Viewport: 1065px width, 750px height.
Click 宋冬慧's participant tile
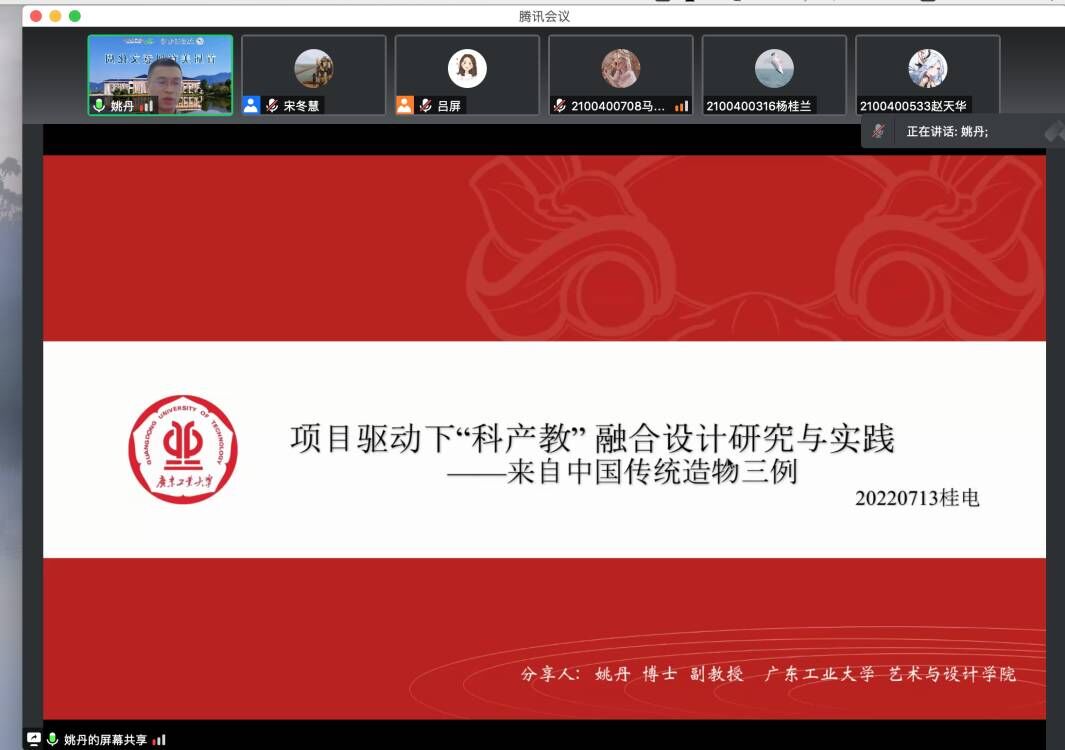(313, 70)
